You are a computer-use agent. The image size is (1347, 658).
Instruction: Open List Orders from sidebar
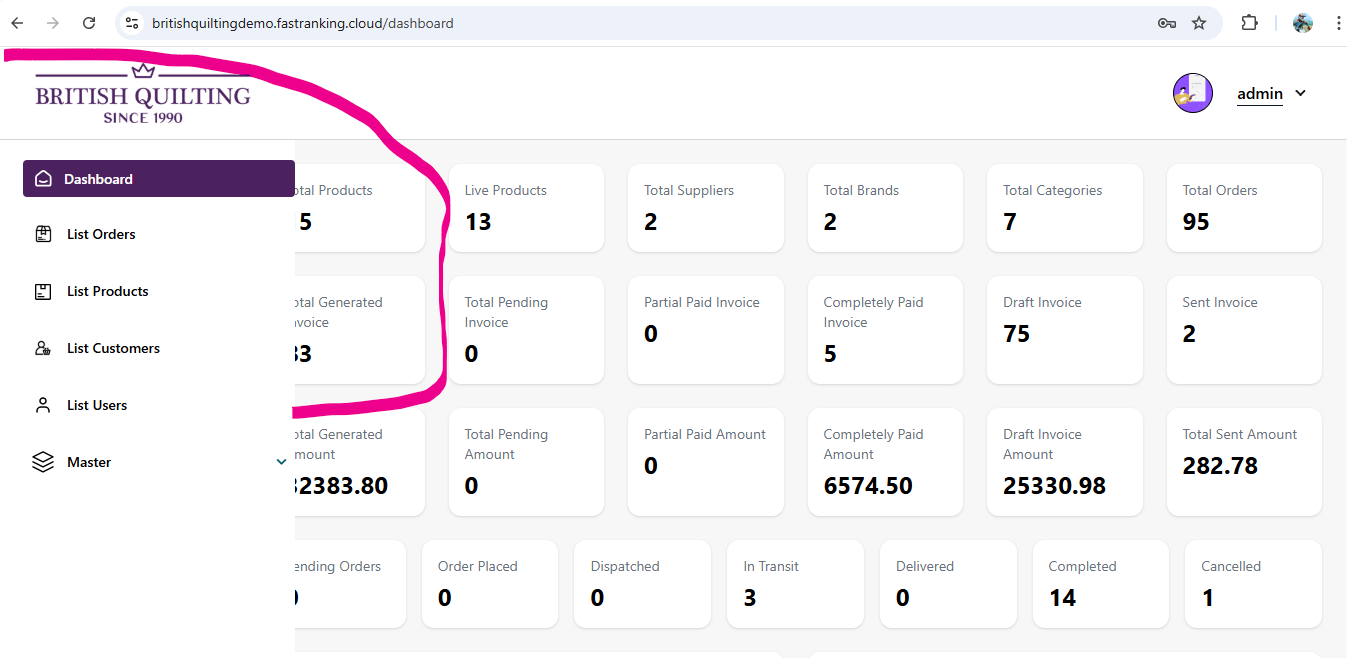point(101,234)
